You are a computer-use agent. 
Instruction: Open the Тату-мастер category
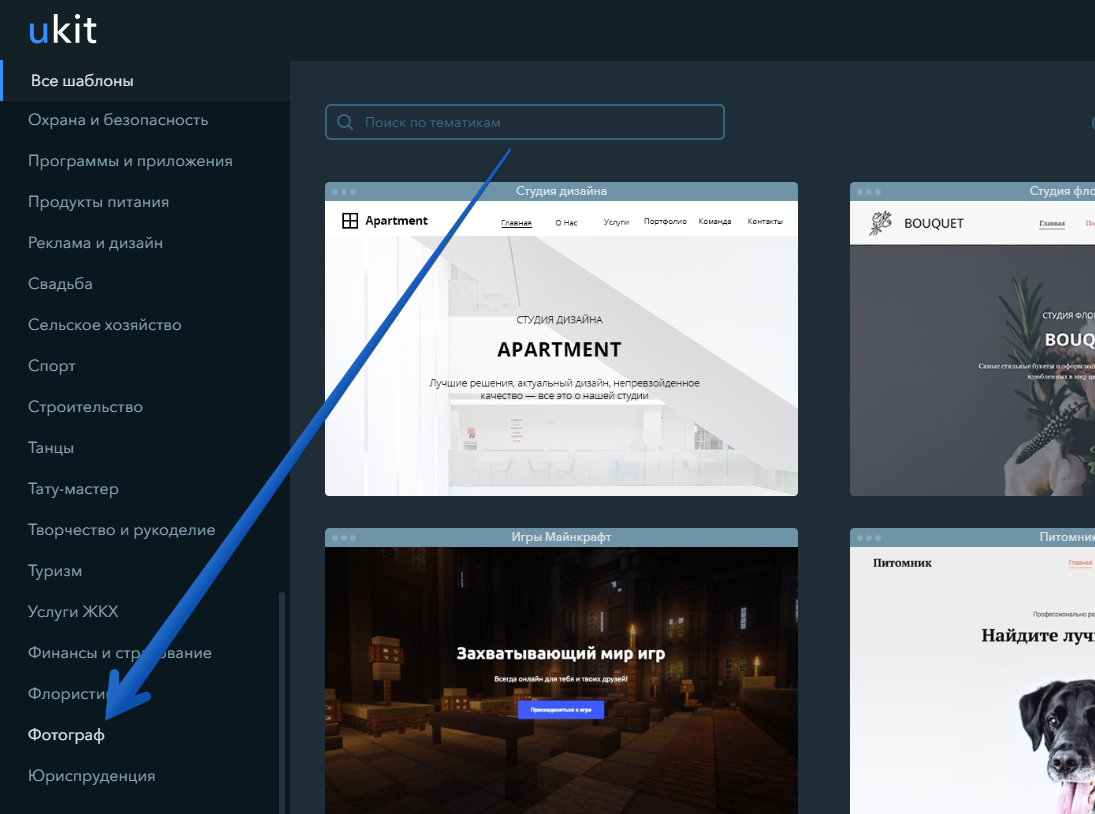(x=73, y=489)
